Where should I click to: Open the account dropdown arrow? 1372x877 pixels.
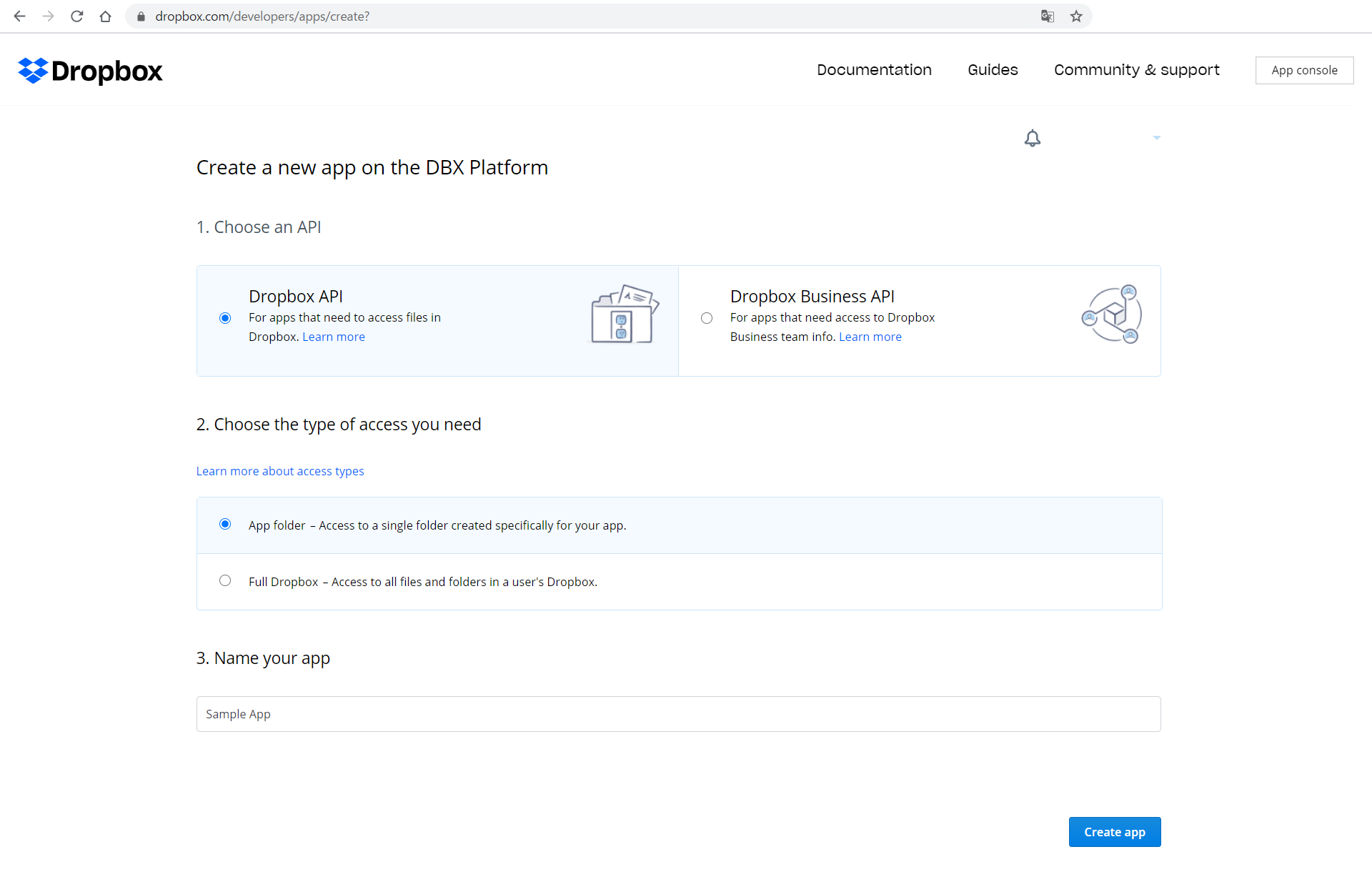click(x=1156, y=138)
